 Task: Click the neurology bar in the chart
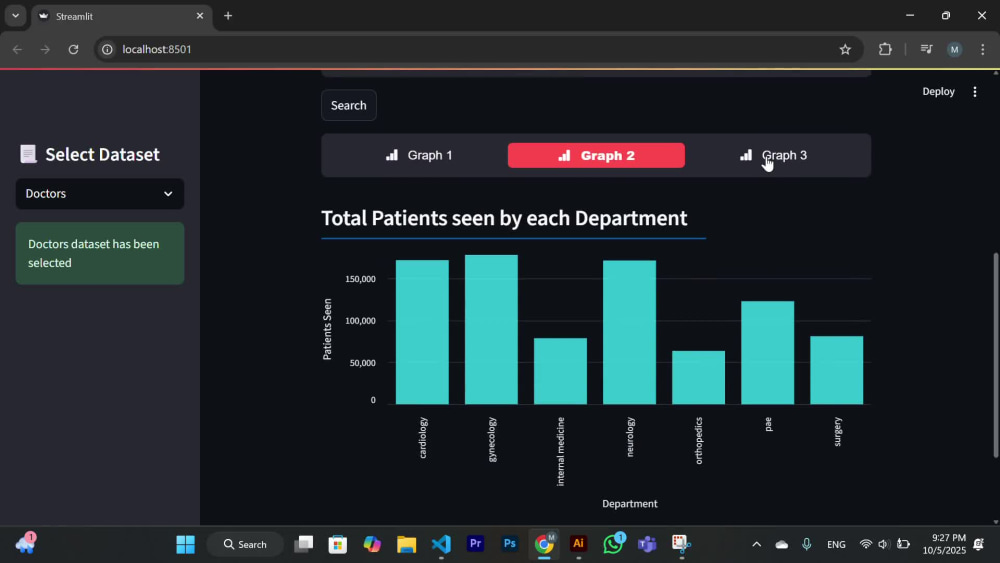(x=629, y=332)
